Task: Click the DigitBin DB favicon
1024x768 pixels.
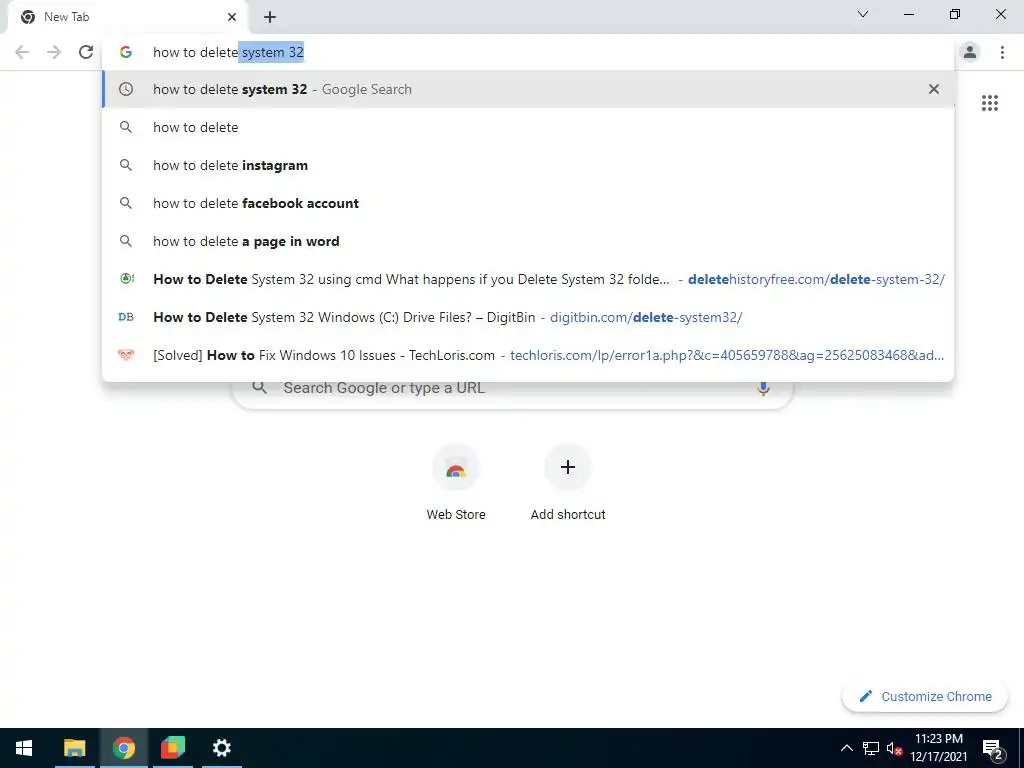Action: 126,317
